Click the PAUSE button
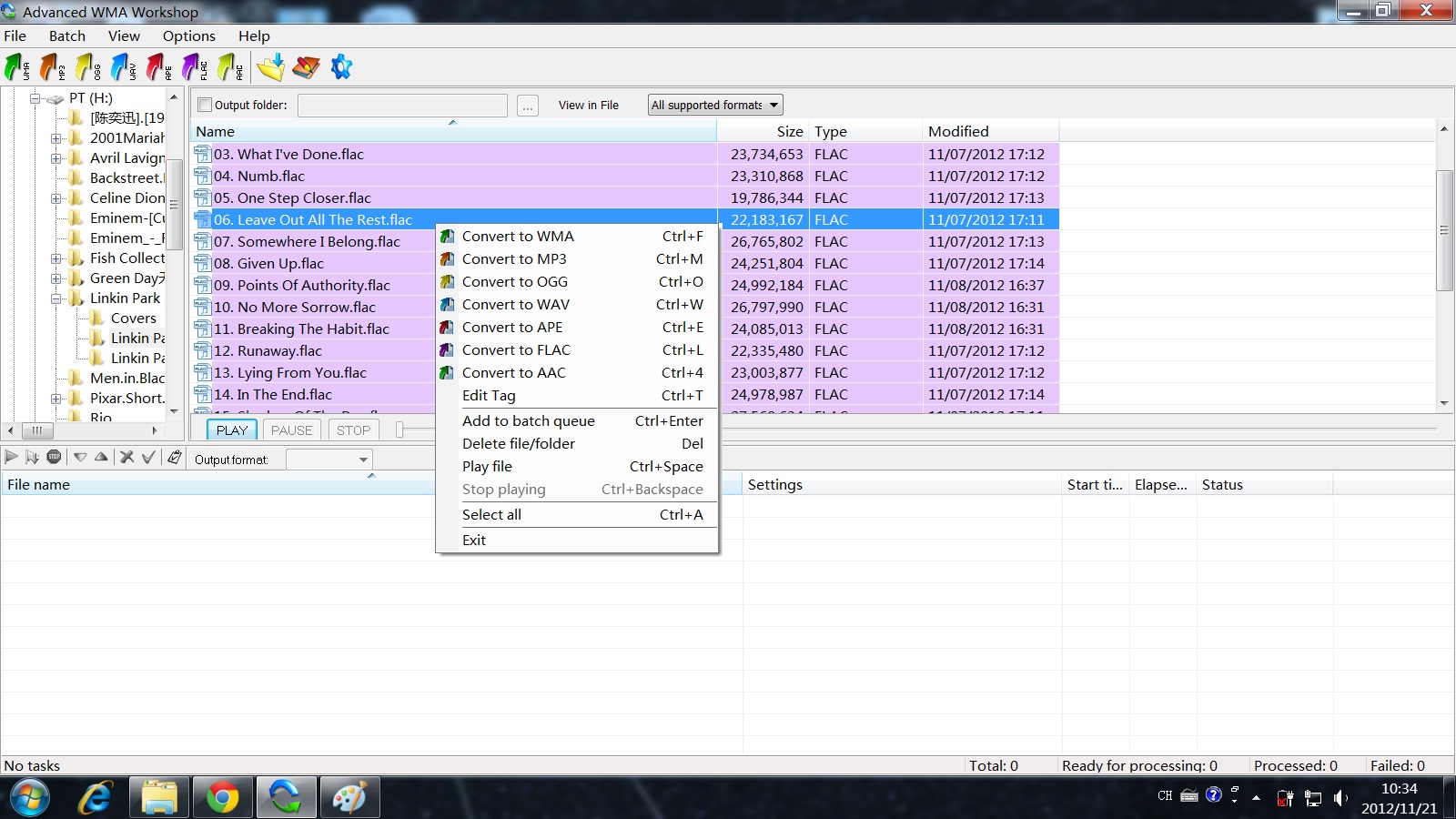This screenshot has height=819, width=1456. (292, 430)
